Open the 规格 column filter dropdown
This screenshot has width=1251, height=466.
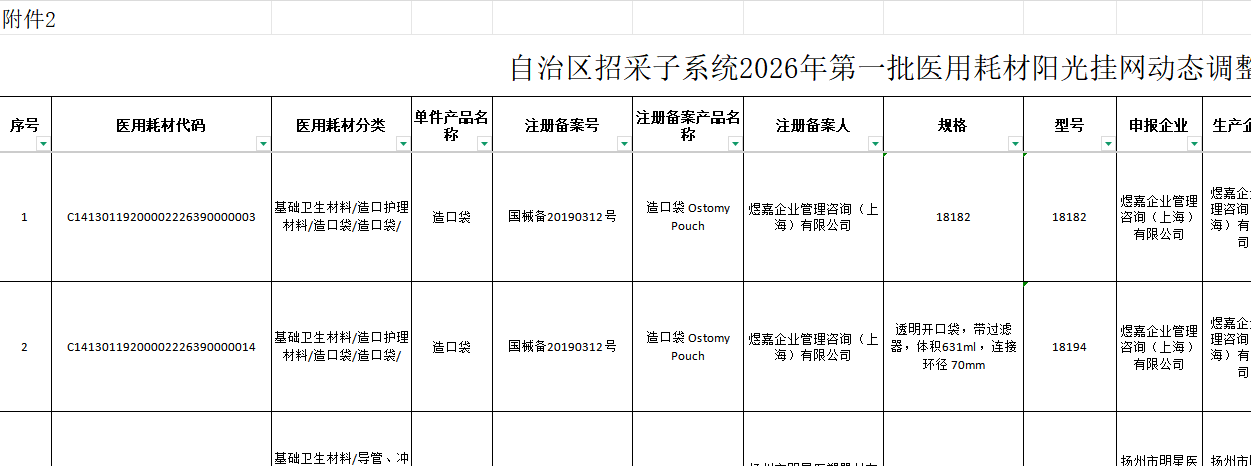click(x=1016, y=144)
